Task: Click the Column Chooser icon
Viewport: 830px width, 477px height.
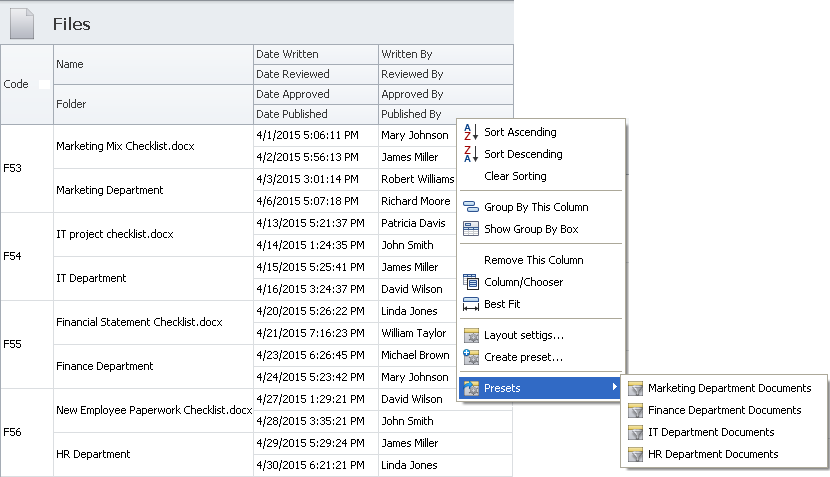Action: [x=471, y=282]
